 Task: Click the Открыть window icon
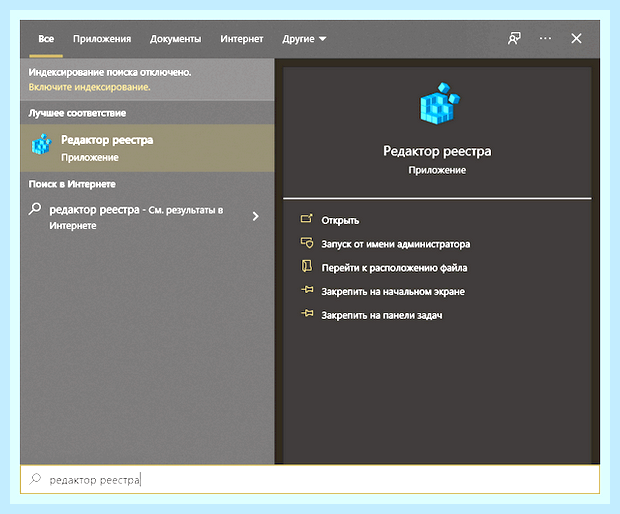[x=306, y=219]
